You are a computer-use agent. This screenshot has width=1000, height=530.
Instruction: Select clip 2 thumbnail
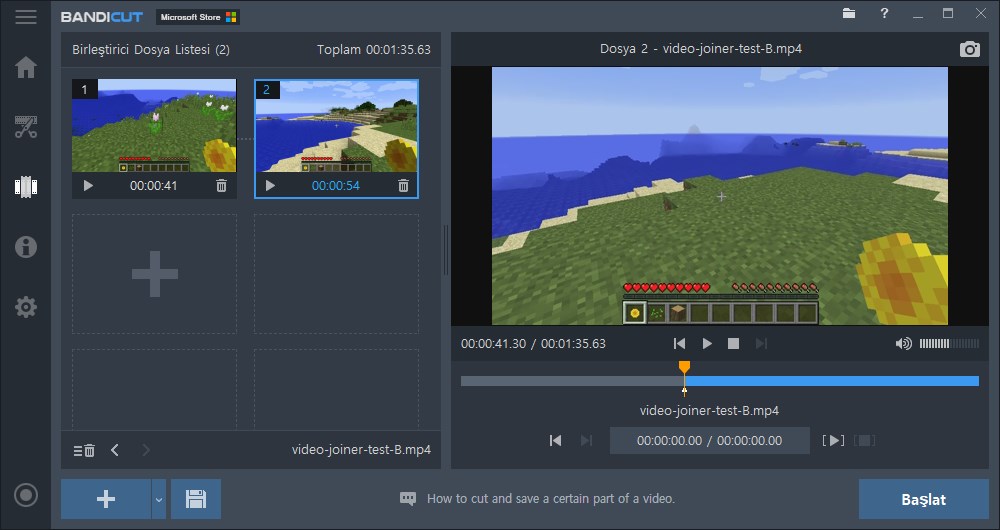coord(336,126)
